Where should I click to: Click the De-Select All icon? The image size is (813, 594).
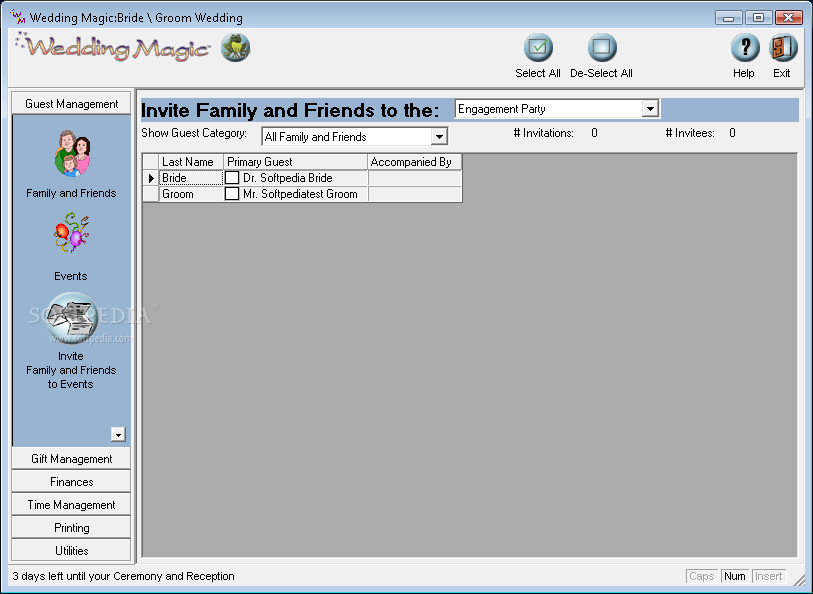tap(602, 48)
